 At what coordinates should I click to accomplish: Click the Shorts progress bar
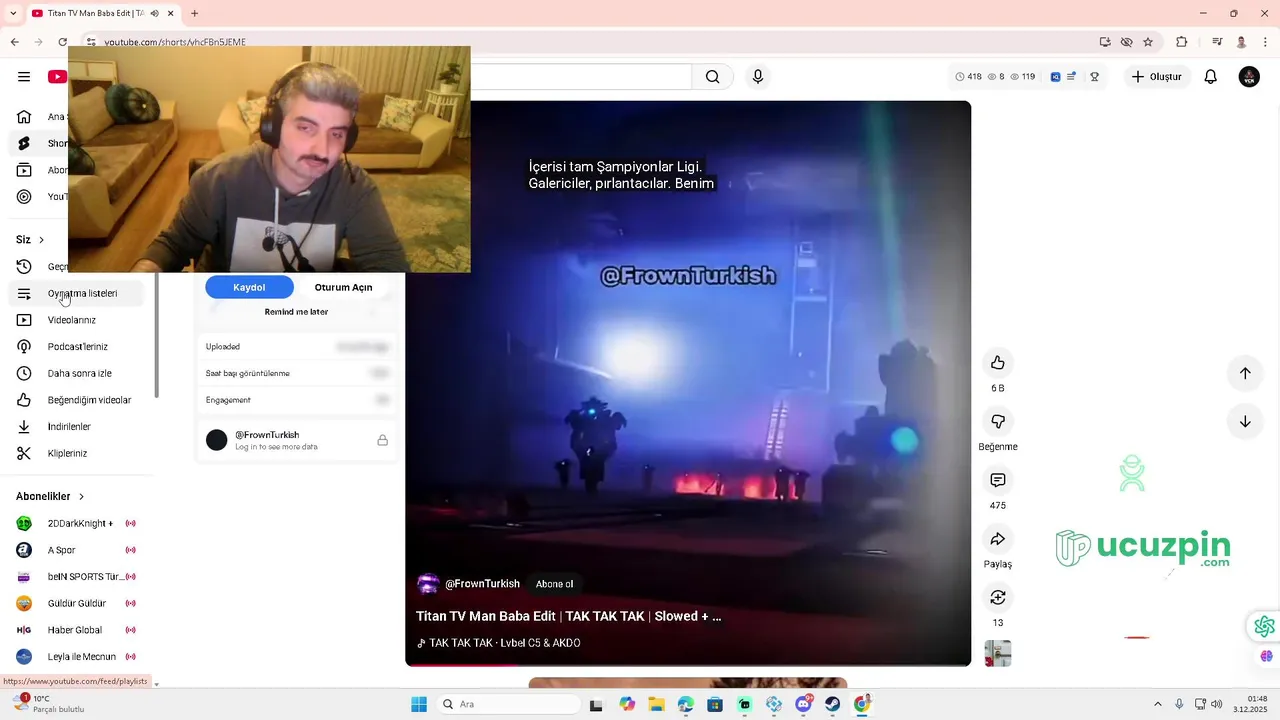(x=688, y=664)
